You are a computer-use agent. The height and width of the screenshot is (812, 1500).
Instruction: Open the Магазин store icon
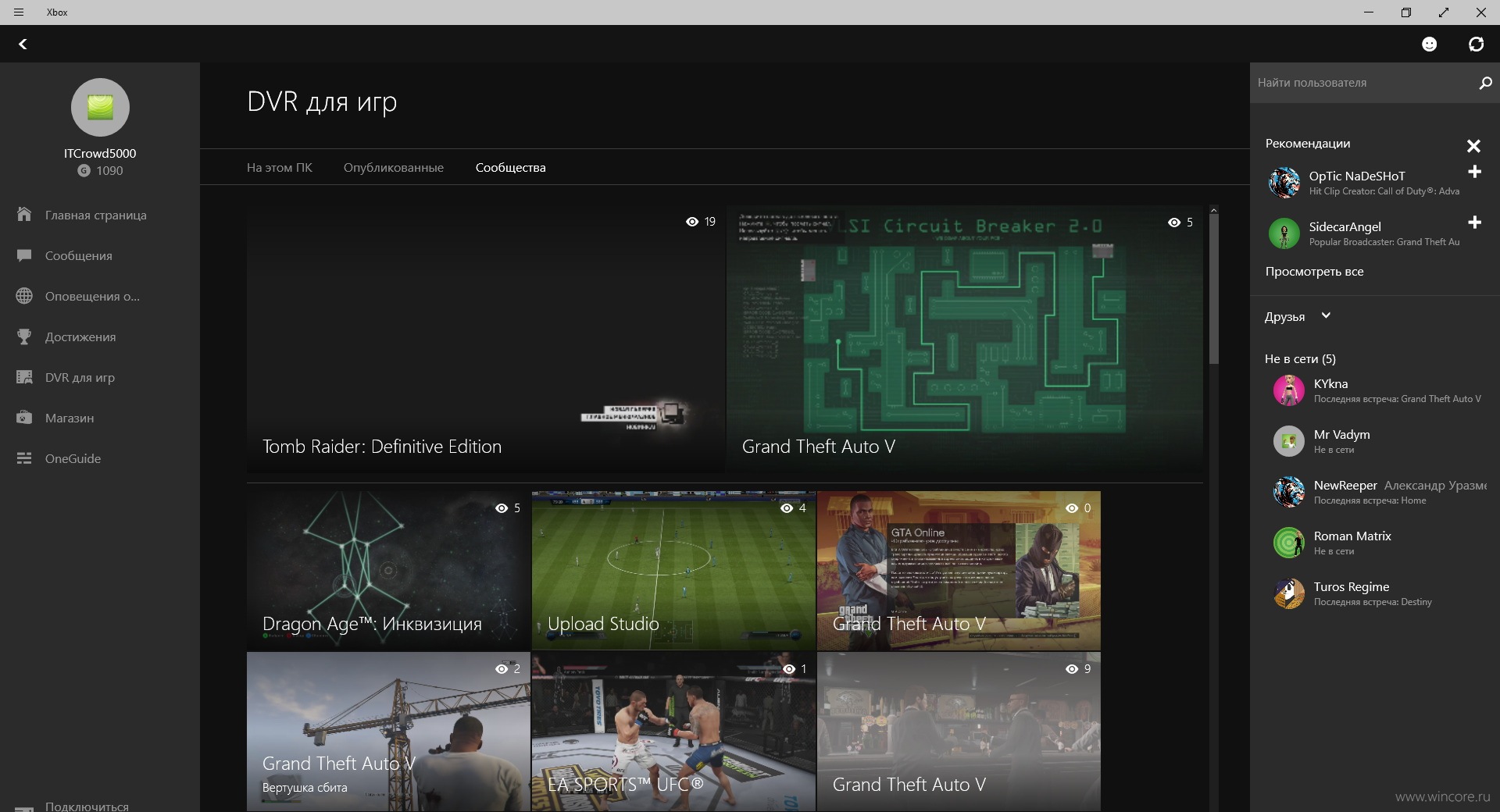point(24,418)
